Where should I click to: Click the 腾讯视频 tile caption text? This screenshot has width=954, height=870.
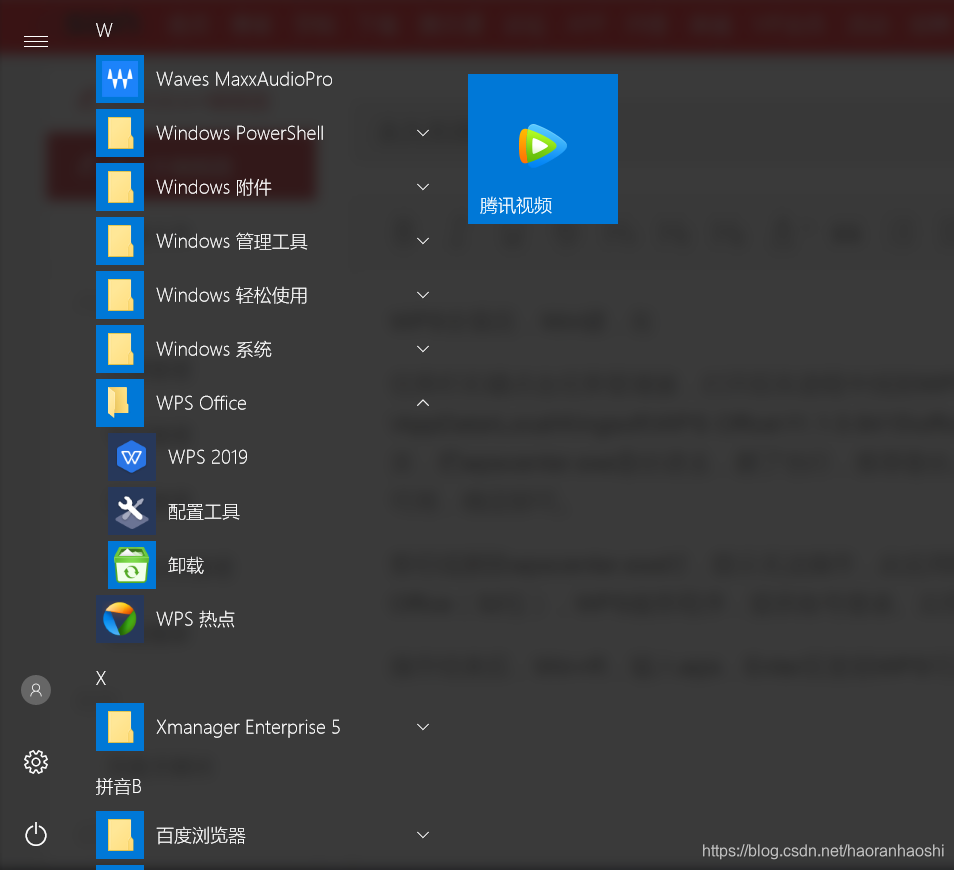(x=515, y=206)
